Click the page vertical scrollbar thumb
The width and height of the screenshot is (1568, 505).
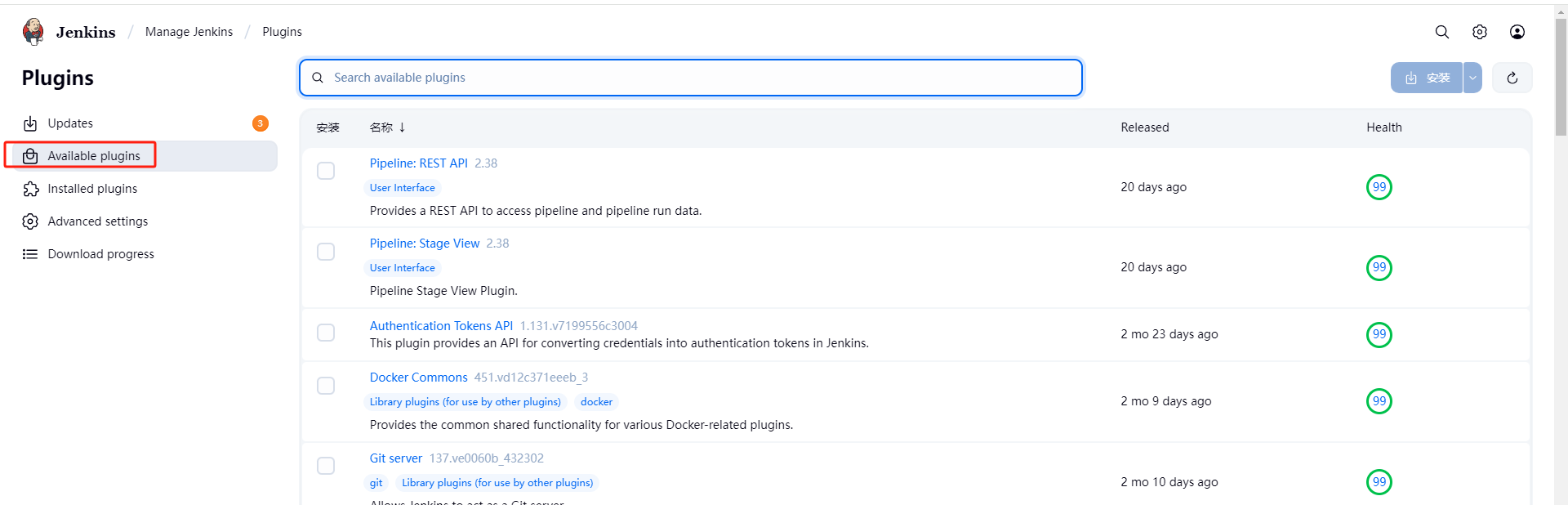(x=1561, y=78)
